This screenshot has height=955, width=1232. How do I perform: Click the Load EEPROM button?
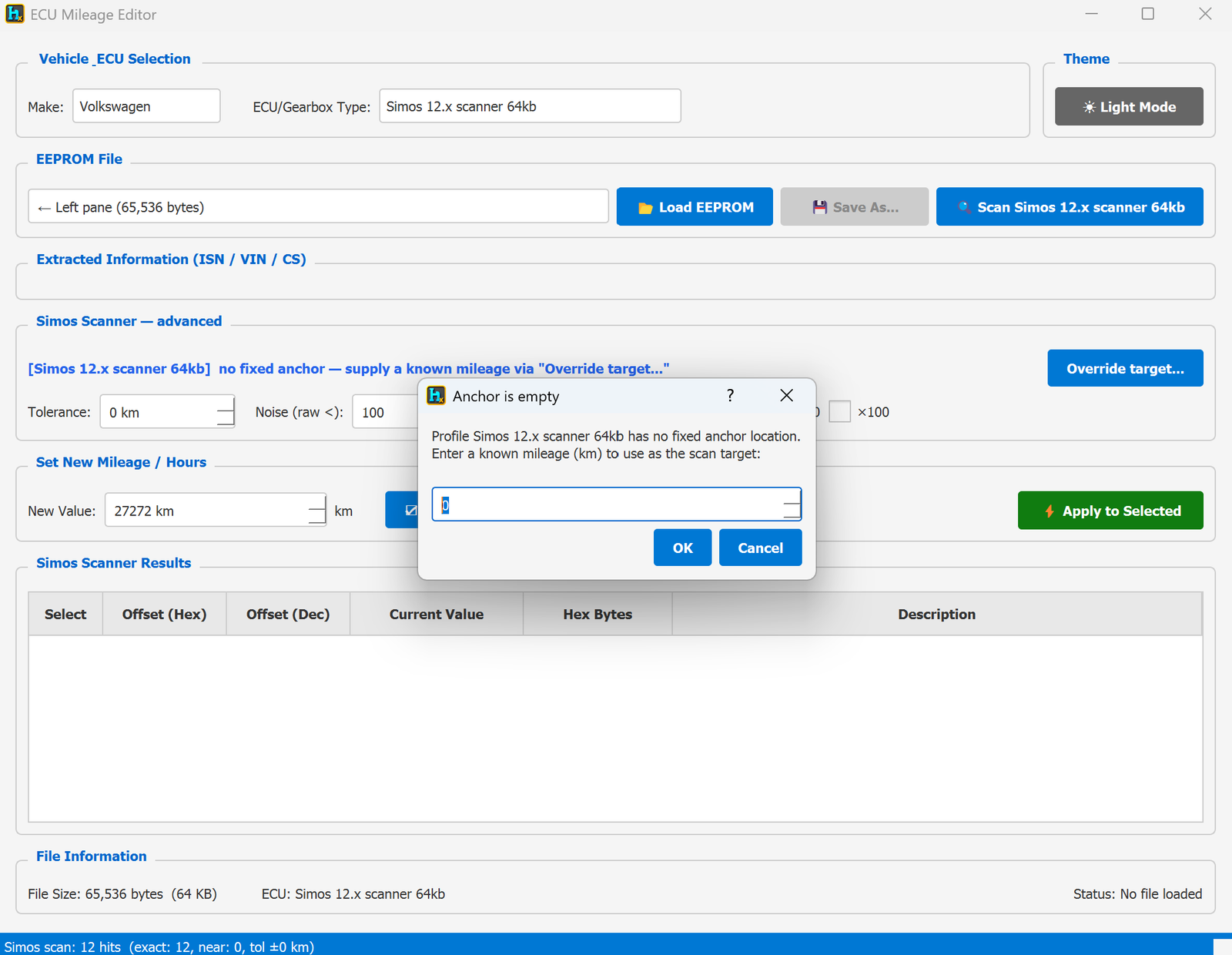tap(695, 206)
